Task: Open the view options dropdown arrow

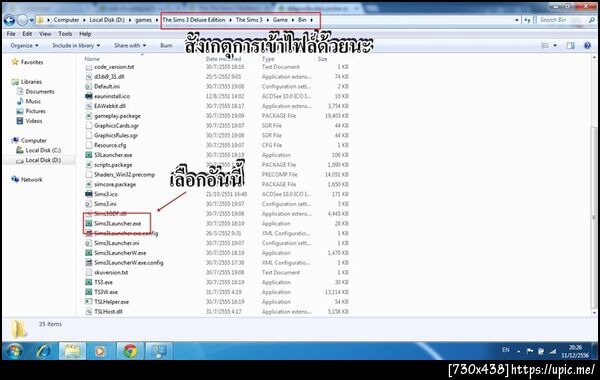Action: pyautogui.click(x=555, y=46)
